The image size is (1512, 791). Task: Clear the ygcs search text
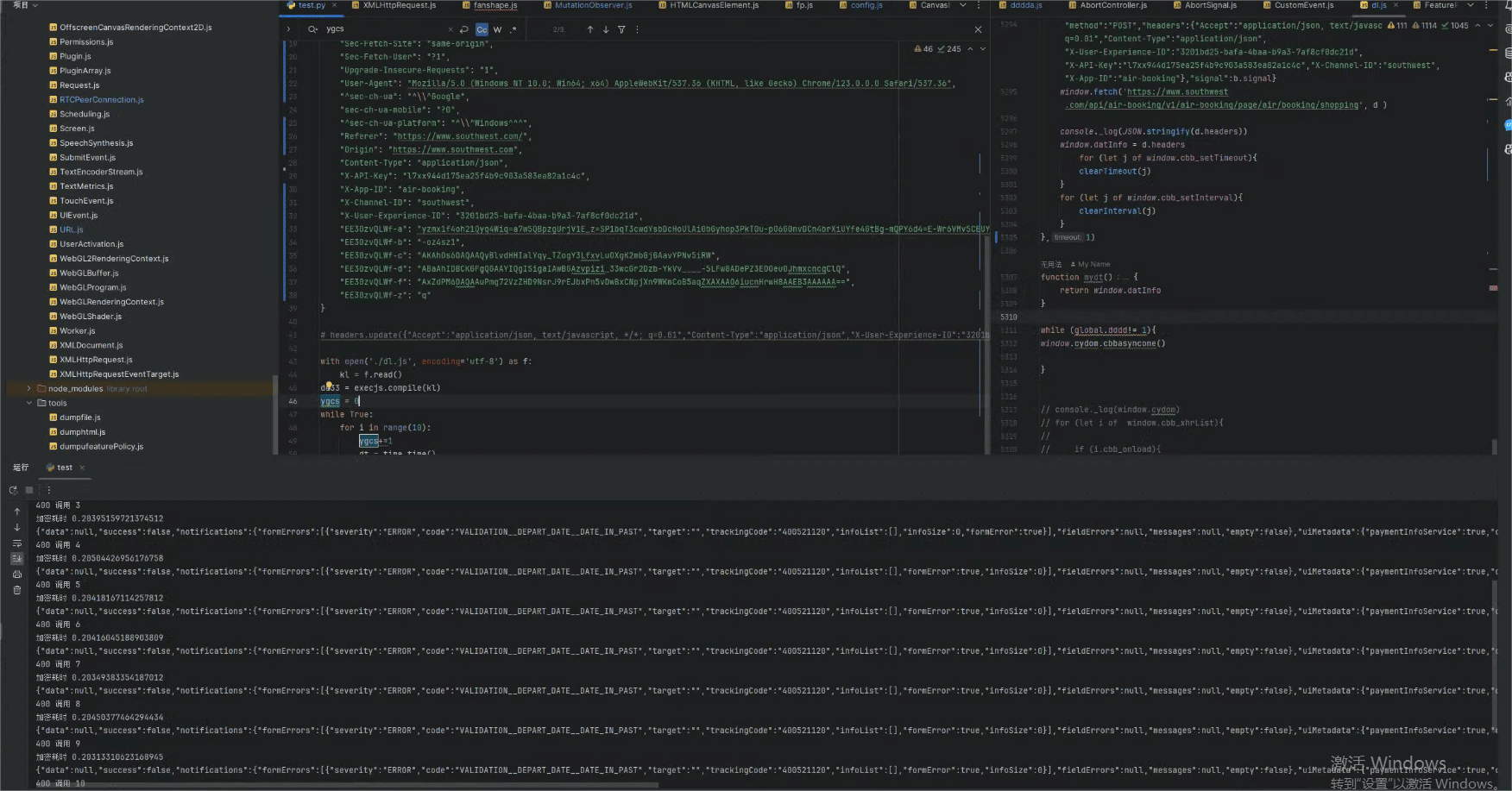[x=450, y=29]
